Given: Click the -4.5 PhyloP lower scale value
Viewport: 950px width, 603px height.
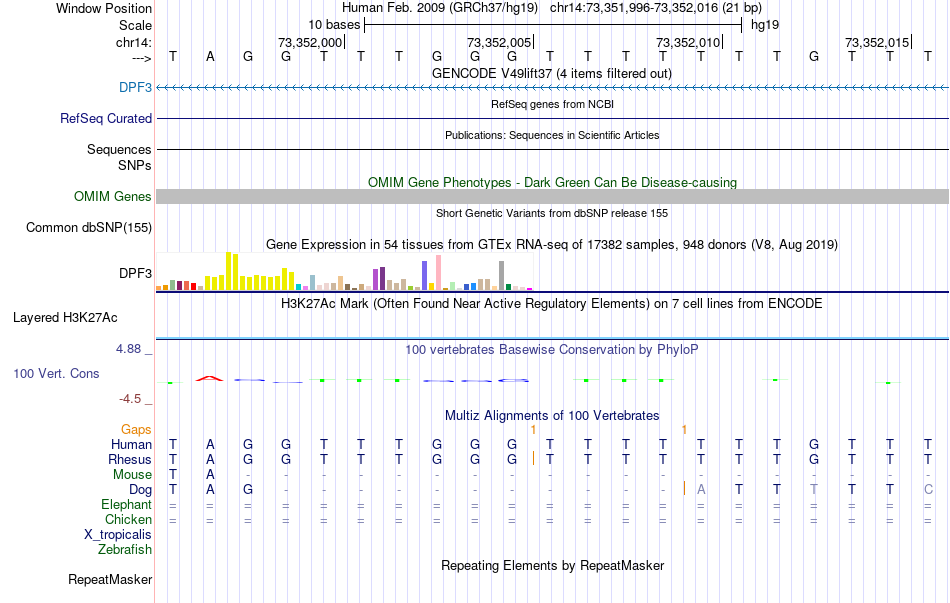Looking at the screenshot, I should 130,399.
